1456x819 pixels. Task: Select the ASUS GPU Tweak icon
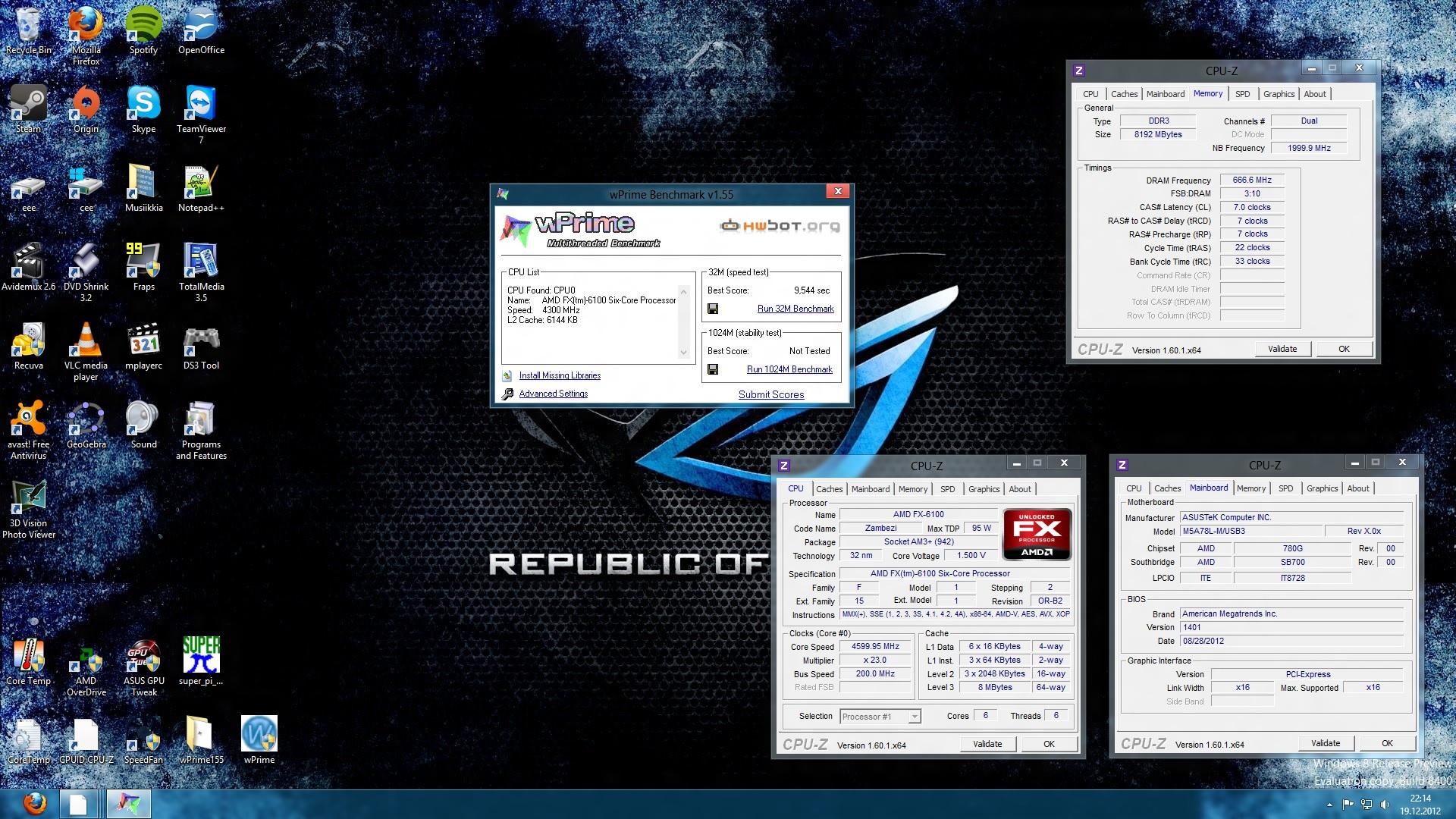tap(143, 667)
